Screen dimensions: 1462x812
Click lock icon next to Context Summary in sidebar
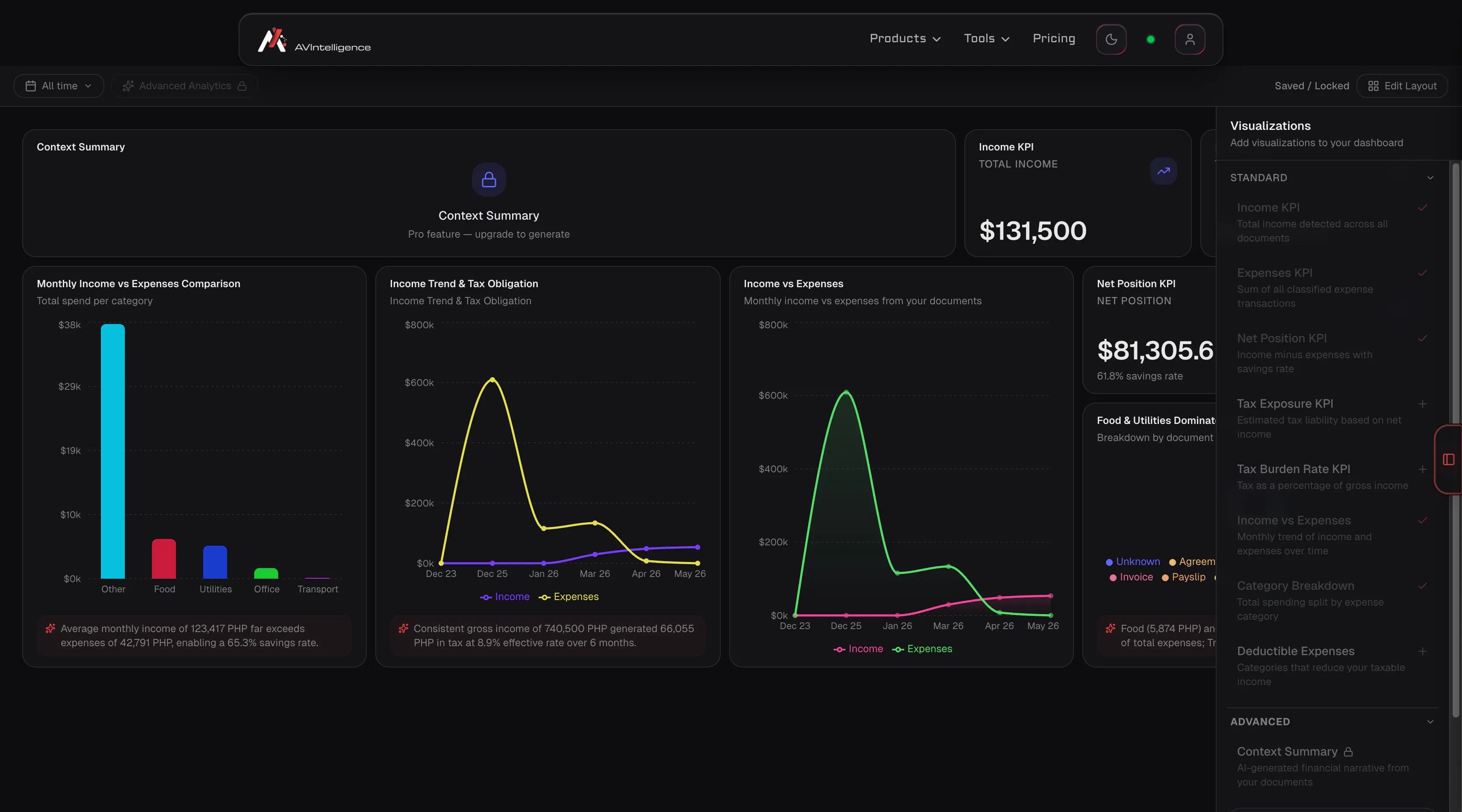pos(1348,751)
